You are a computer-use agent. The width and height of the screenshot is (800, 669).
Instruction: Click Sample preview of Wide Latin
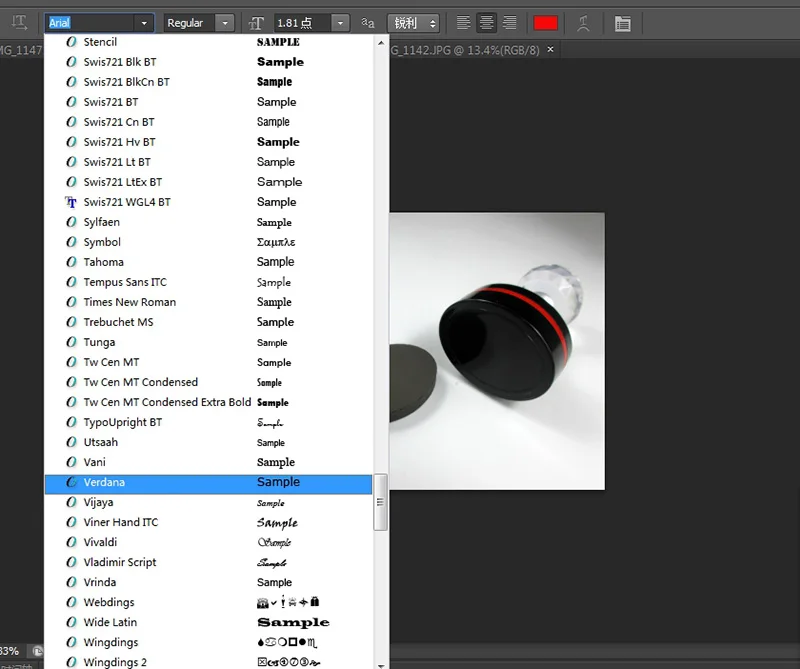click(293, 622)
